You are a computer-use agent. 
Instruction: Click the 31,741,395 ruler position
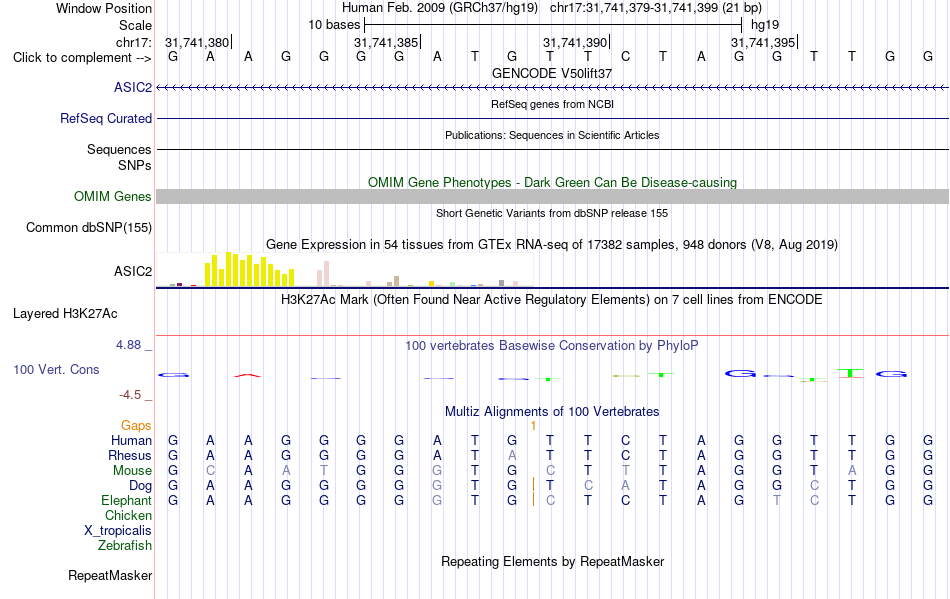(x=763, y=43)
